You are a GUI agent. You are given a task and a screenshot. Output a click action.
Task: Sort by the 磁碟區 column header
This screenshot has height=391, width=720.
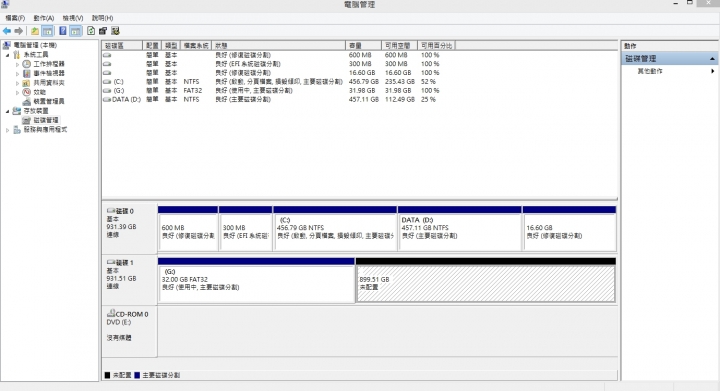pos(122,45)
